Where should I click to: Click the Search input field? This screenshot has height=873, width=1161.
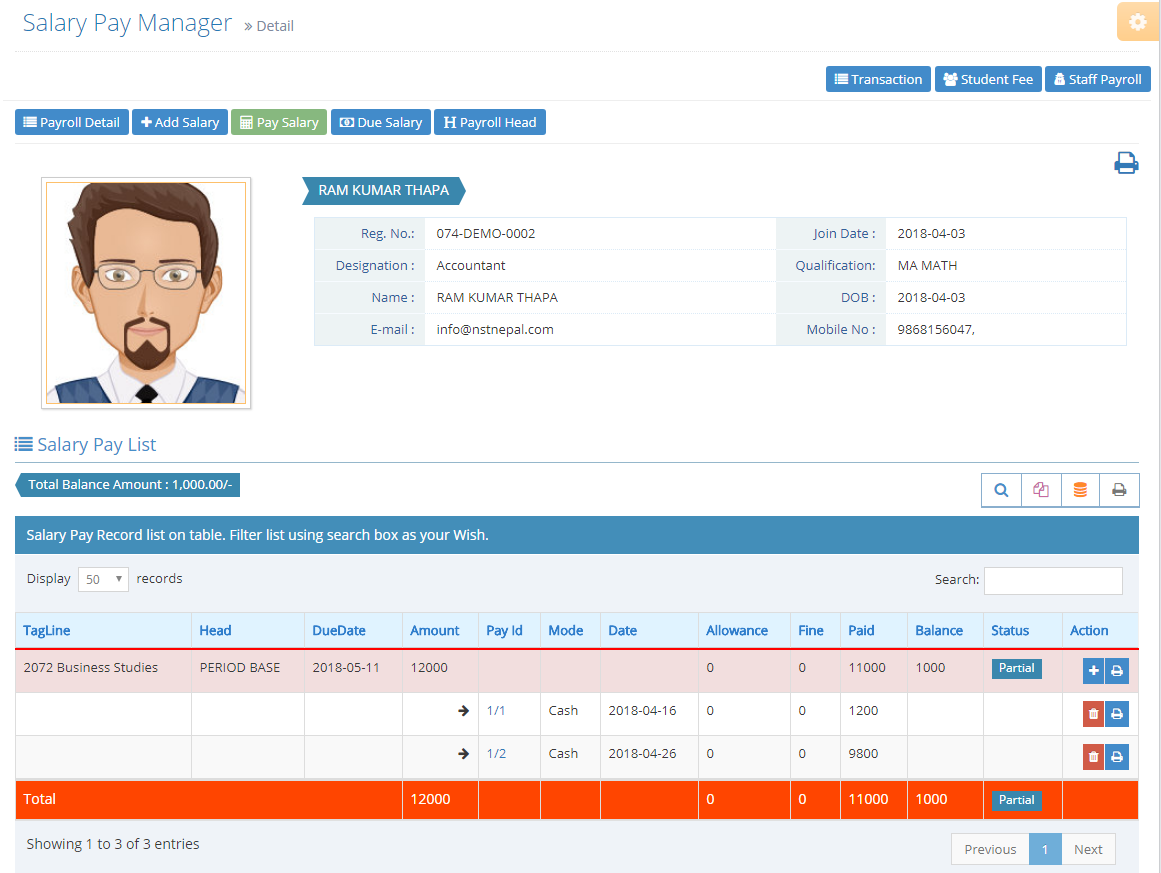pos(1052,580)
